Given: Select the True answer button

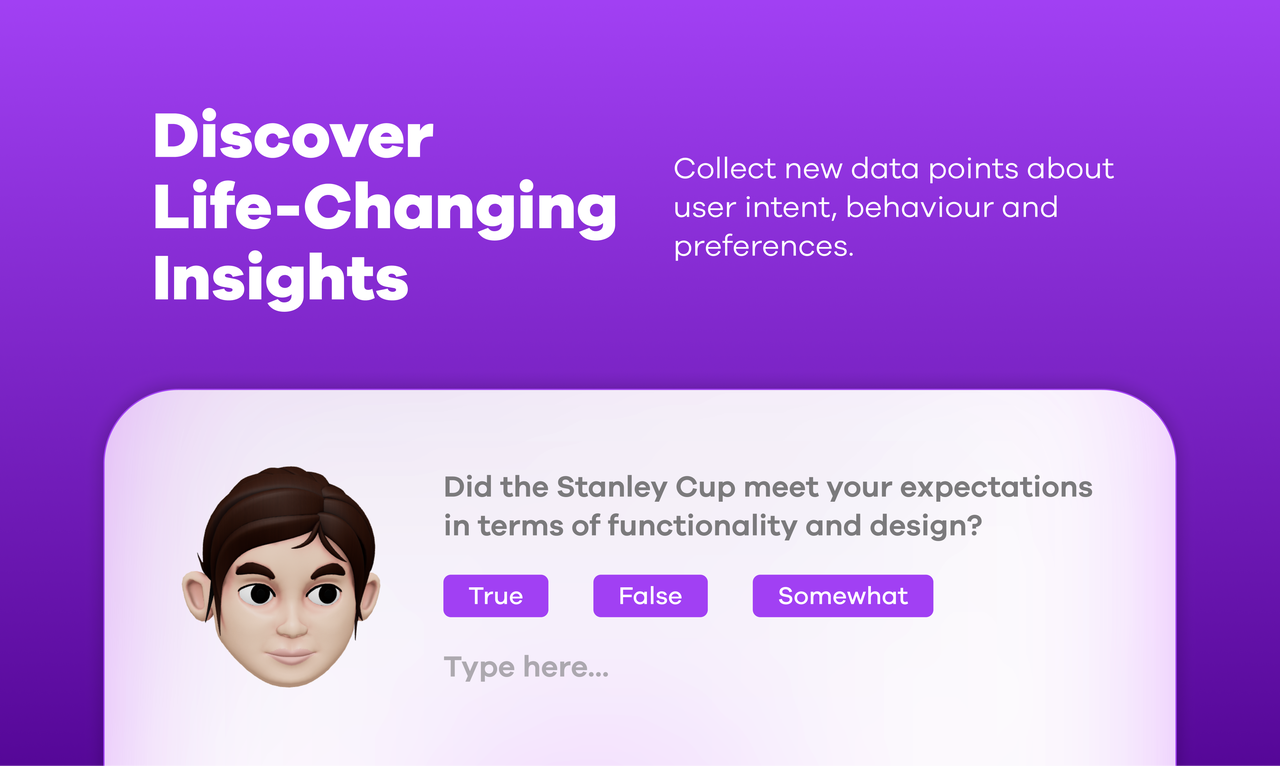Looking at the screenshot, I should pyautogui.click(x=496, y=596).
